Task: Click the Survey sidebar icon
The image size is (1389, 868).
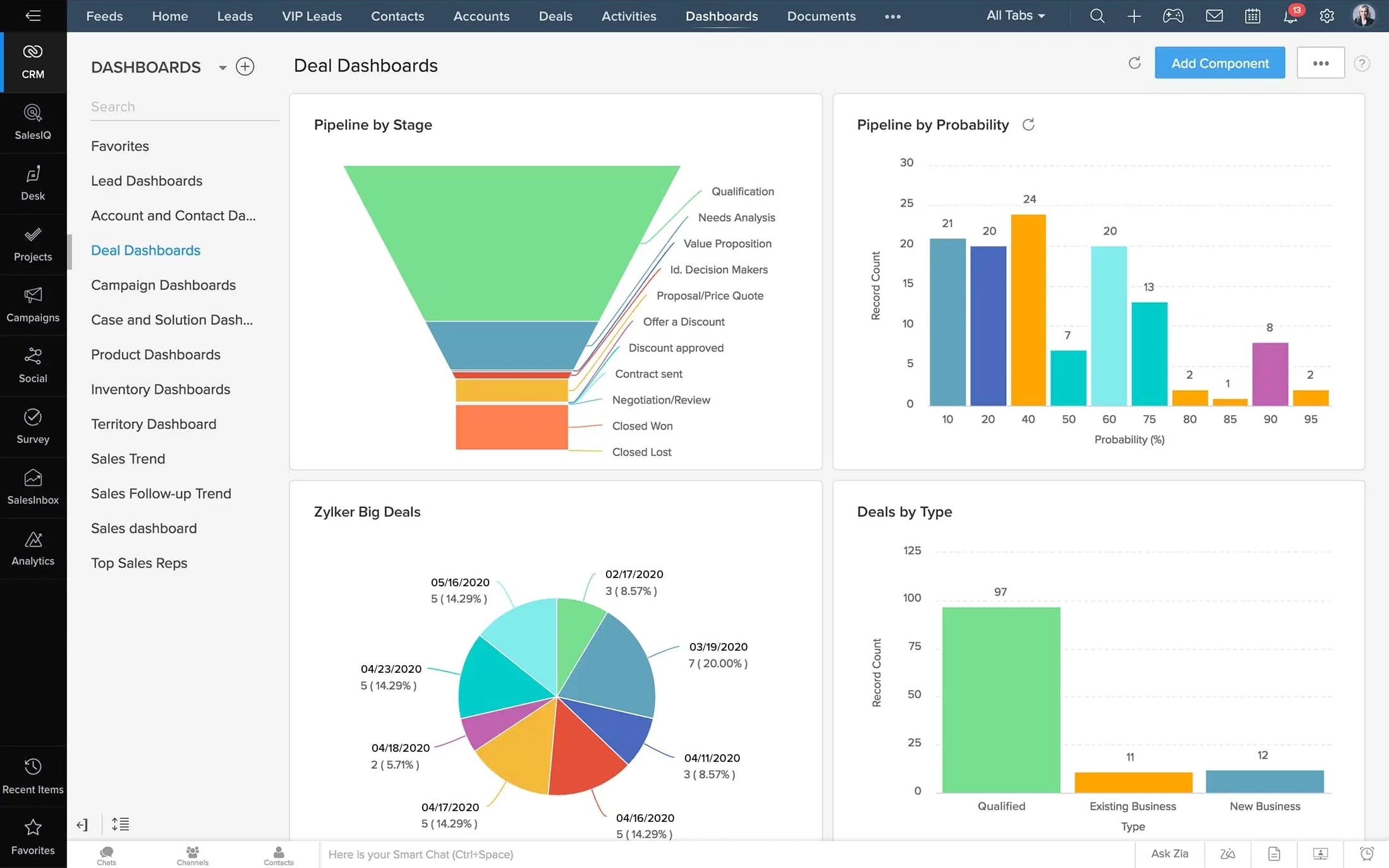Action: pos(33,417)
